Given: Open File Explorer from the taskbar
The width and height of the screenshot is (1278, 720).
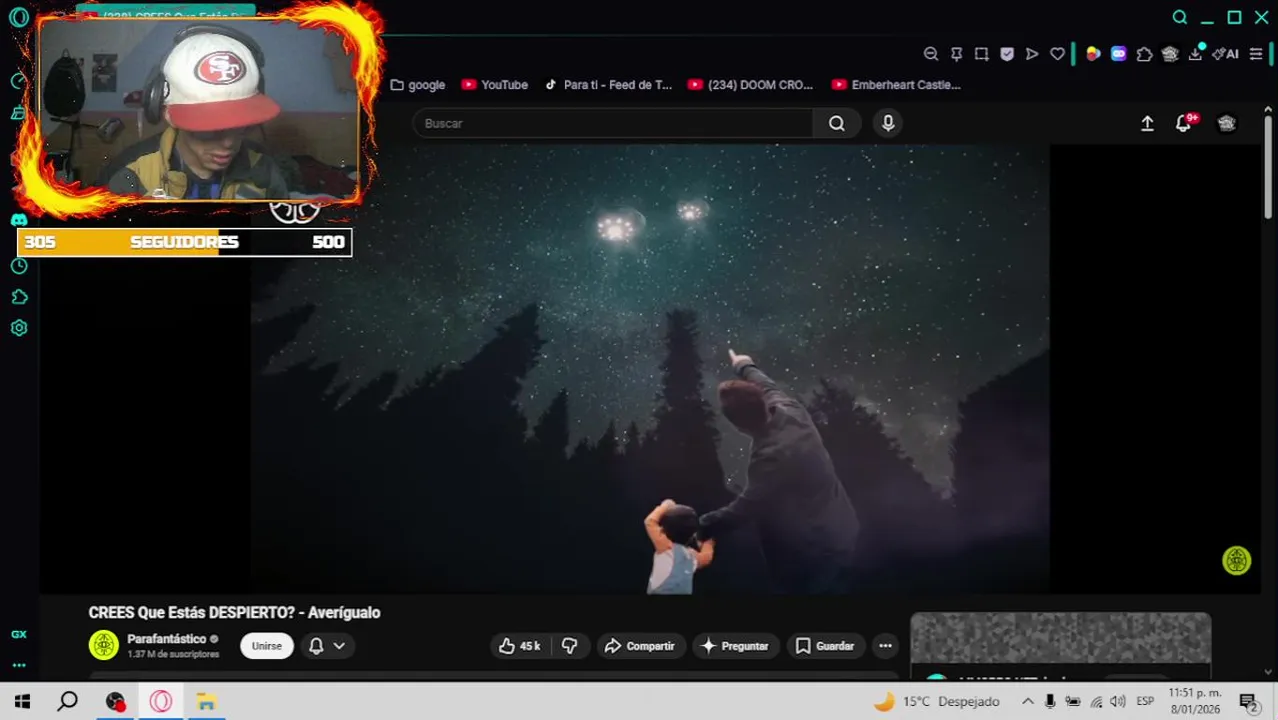Looking at the screenshot, I should click(206, 702).
